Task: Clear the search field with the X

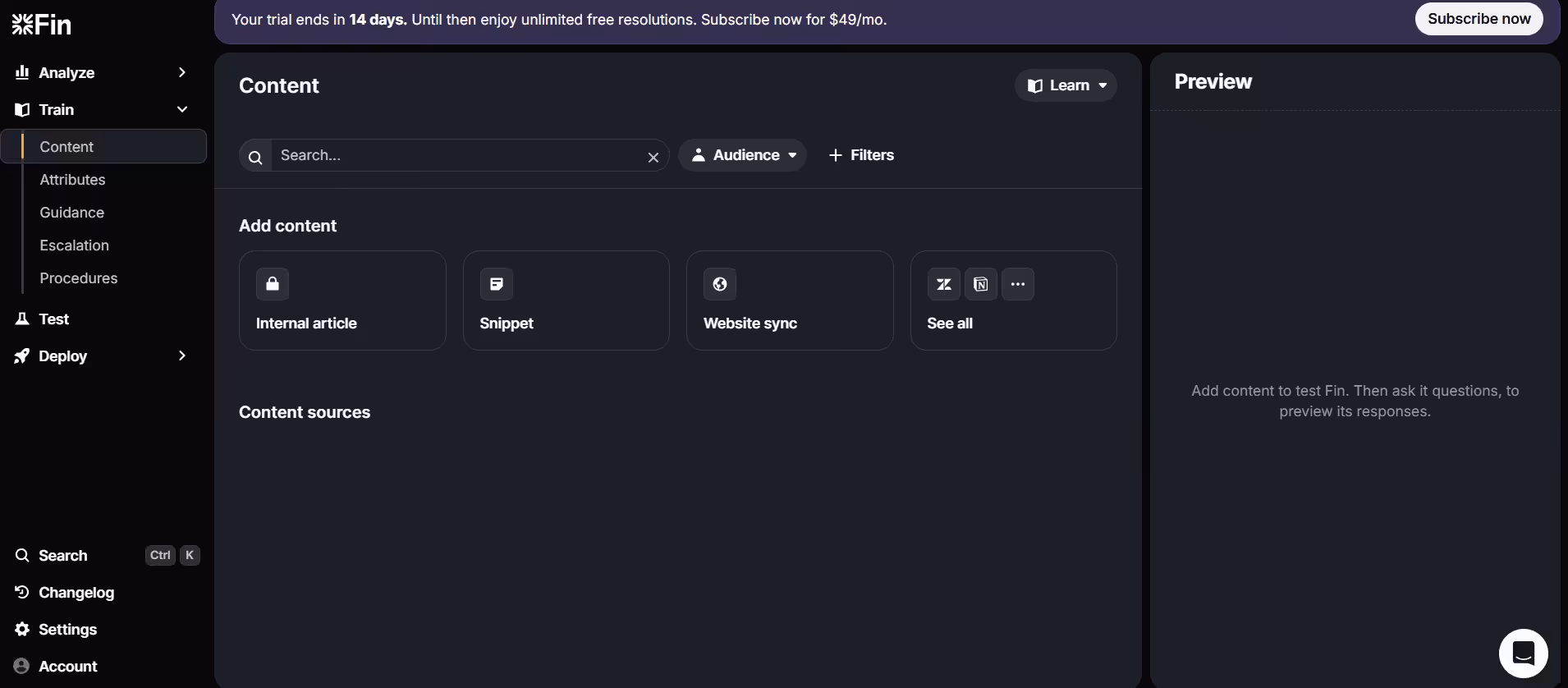Action: coord(653,157)
